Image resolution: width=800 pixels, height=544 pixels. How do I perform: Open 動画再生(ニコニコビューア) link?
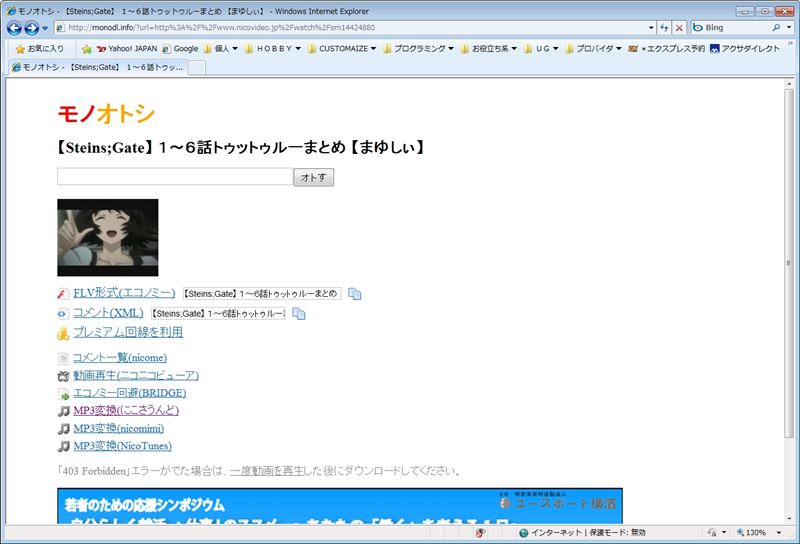(136, 376)
